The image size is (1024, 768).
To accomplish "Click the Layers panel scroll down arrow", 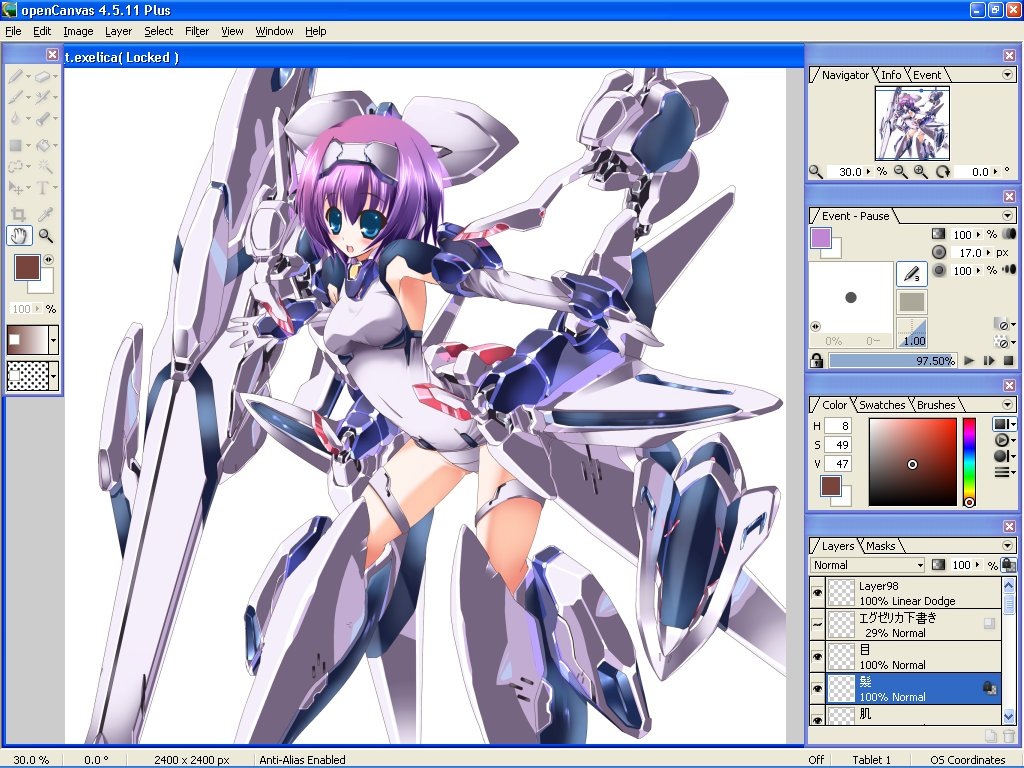I will pyautogui.click(x=1009, y=716).
